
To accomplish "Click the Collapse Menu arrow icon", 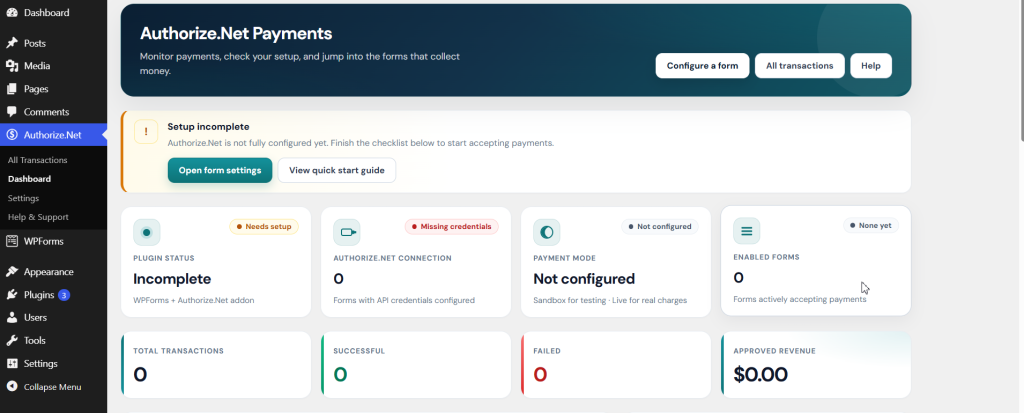I will (12, 387).
